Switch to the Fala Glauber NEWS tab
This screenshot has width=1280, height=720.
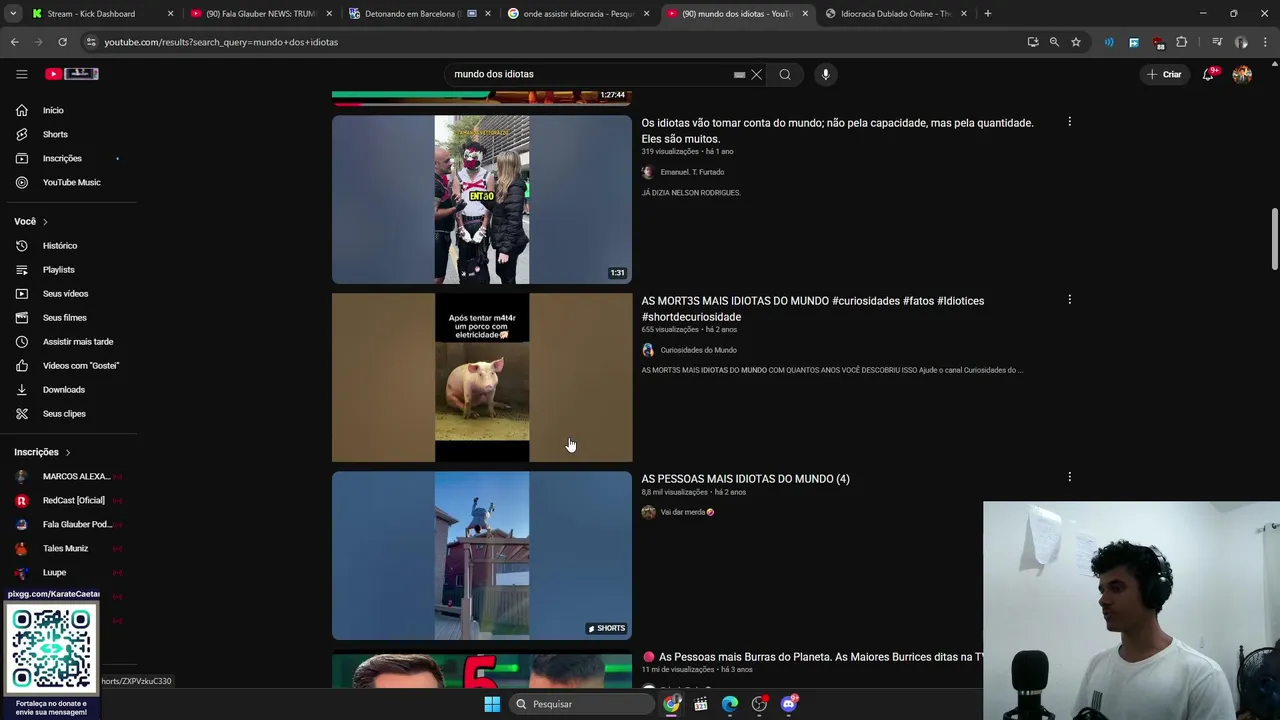(260, 14)
